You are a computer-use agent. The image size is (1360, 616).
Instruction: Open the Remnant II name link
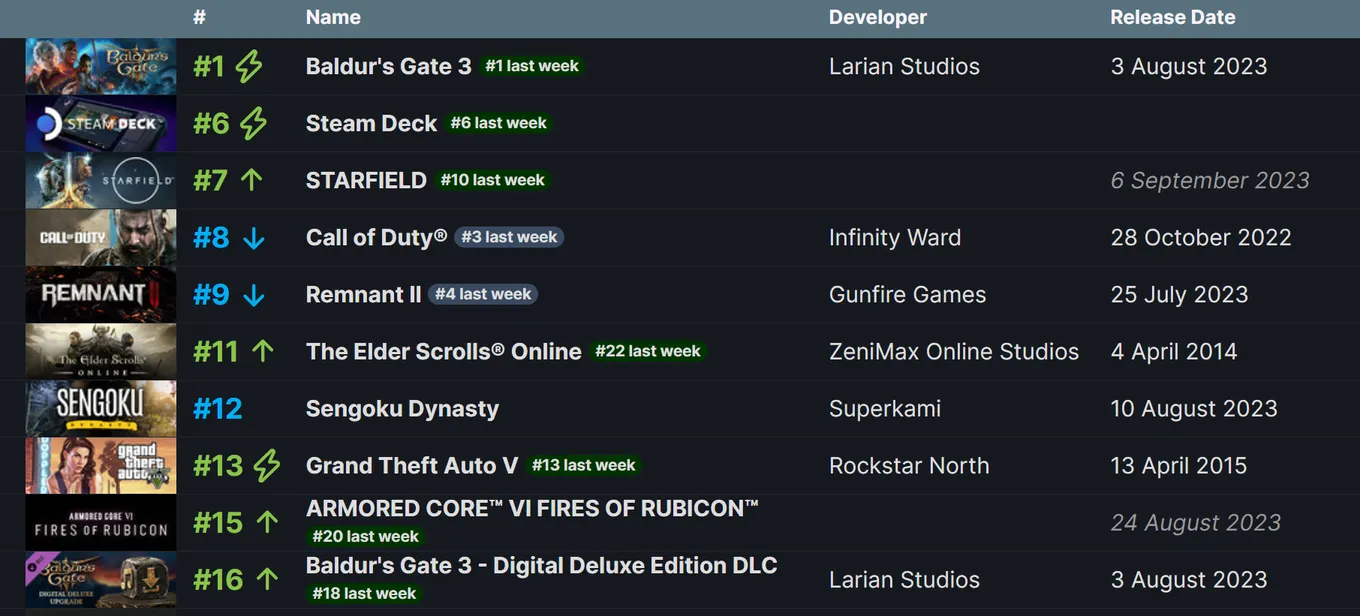[363, 295]
